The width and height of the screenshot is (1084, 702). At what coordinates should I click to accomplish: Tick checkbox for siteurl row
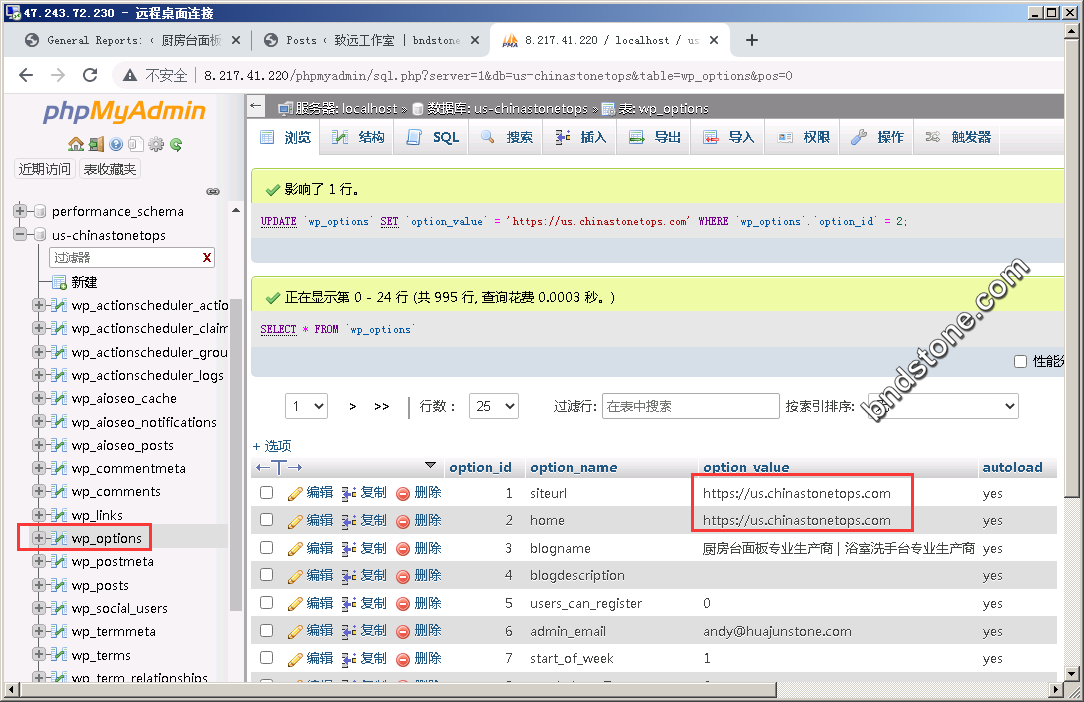(x=266, y=492)
